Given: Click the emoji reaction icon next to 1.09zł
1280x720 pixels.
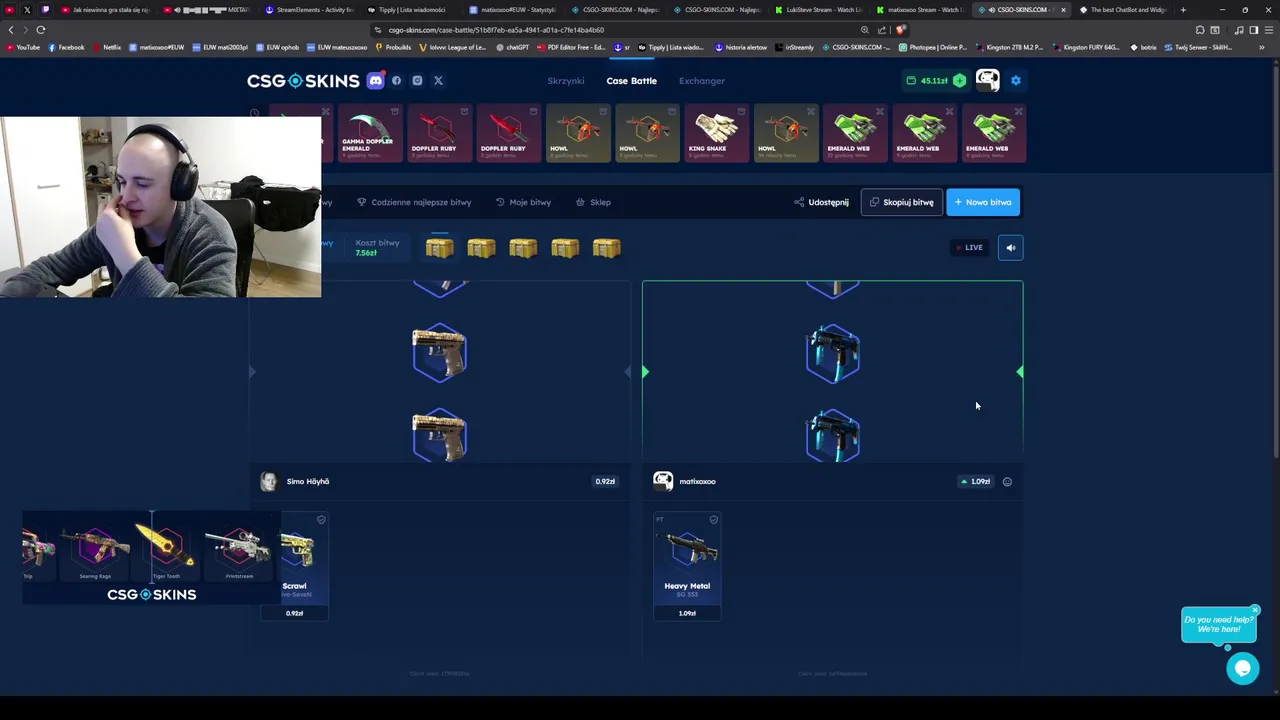Looking at the screenshot, I should click(x=1007, y=482).
